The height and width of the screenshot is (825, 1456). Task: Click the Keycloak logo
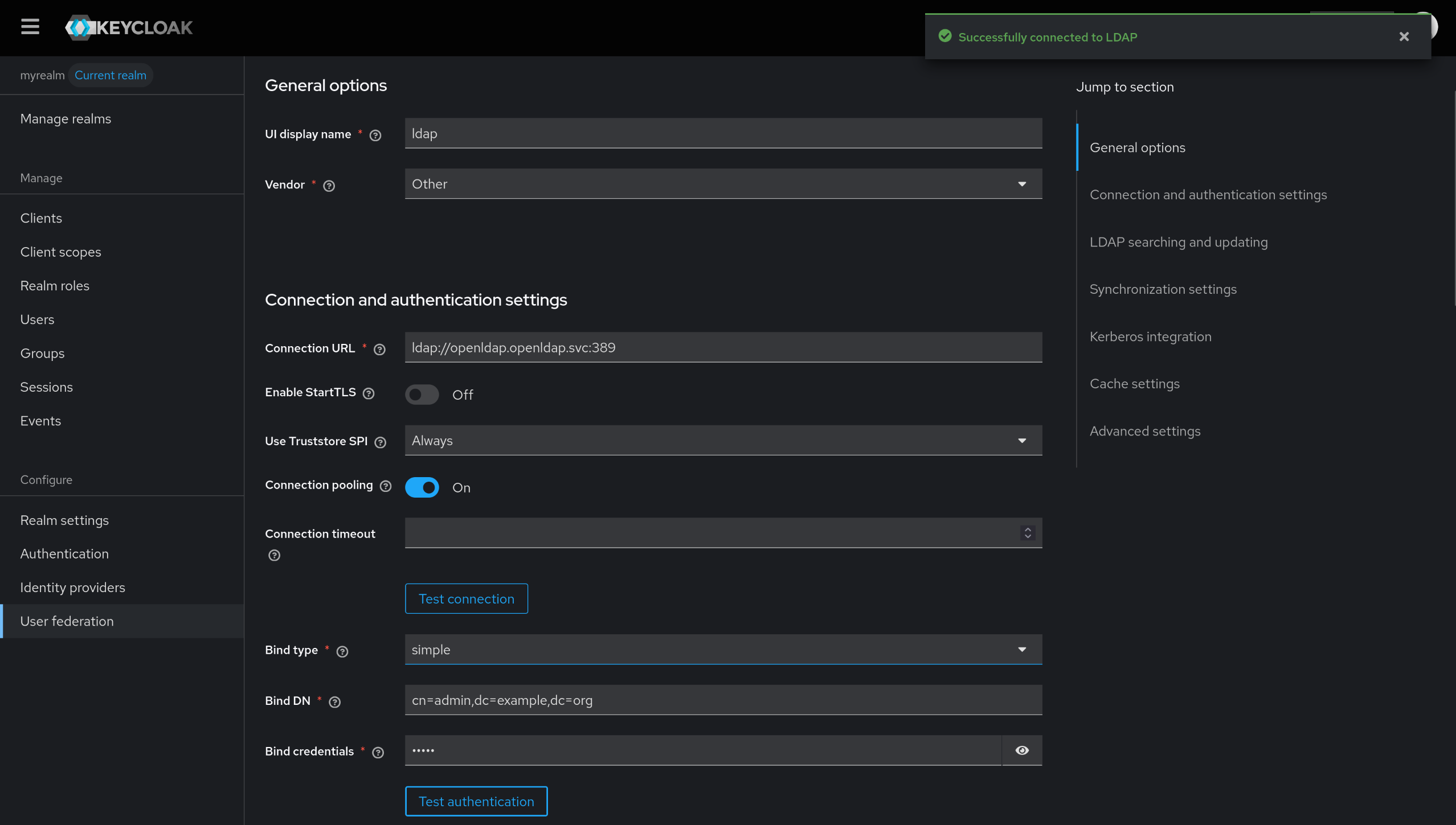click(129, 27)
